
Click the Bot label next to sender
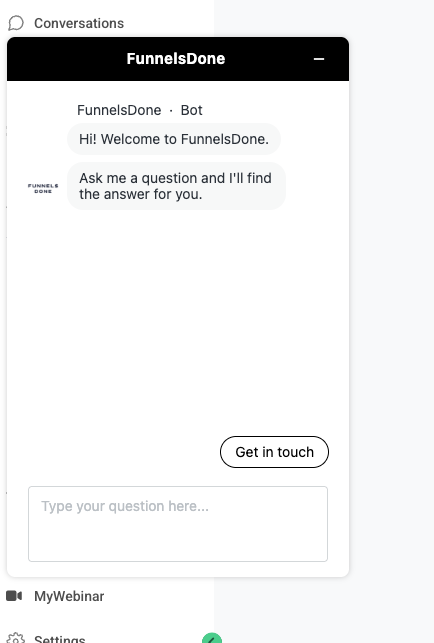point(192,110)
